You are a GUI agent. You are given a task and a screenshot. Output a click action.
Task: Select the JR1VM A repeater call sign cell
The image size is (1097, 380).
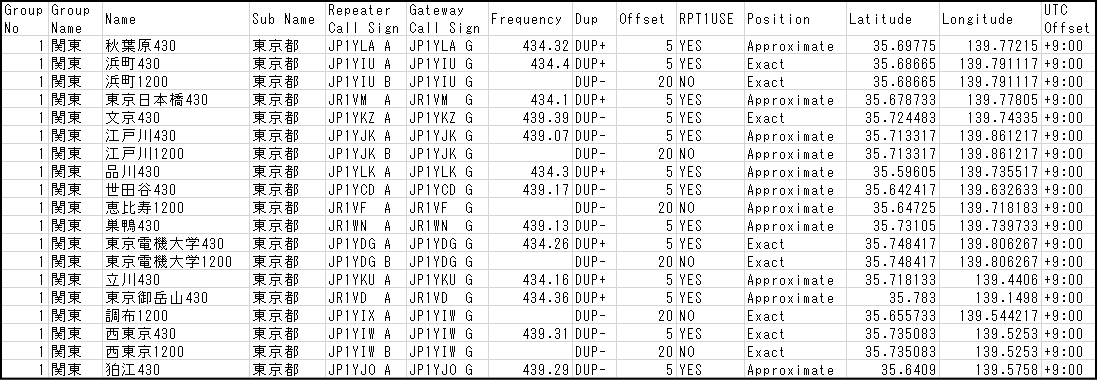click(365, 100)
